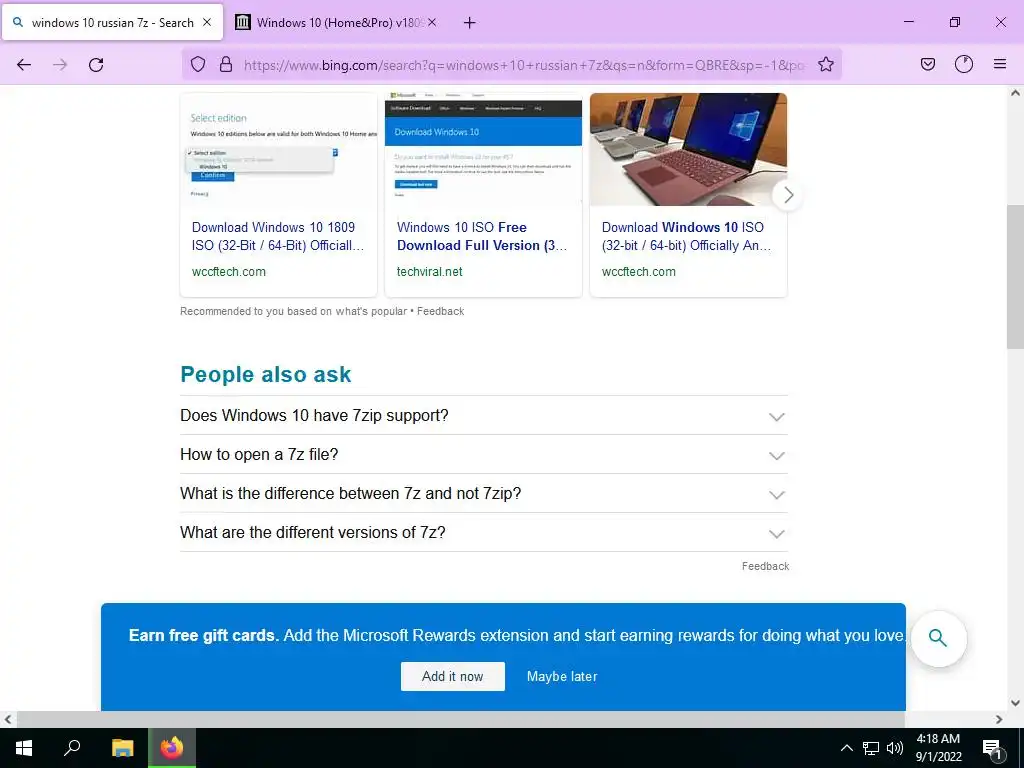Open 'Windows 10 ISO Free Download Full Version'
This screenshot has width=1024, height=768.
pyautogui.click(x=482, y=236)
